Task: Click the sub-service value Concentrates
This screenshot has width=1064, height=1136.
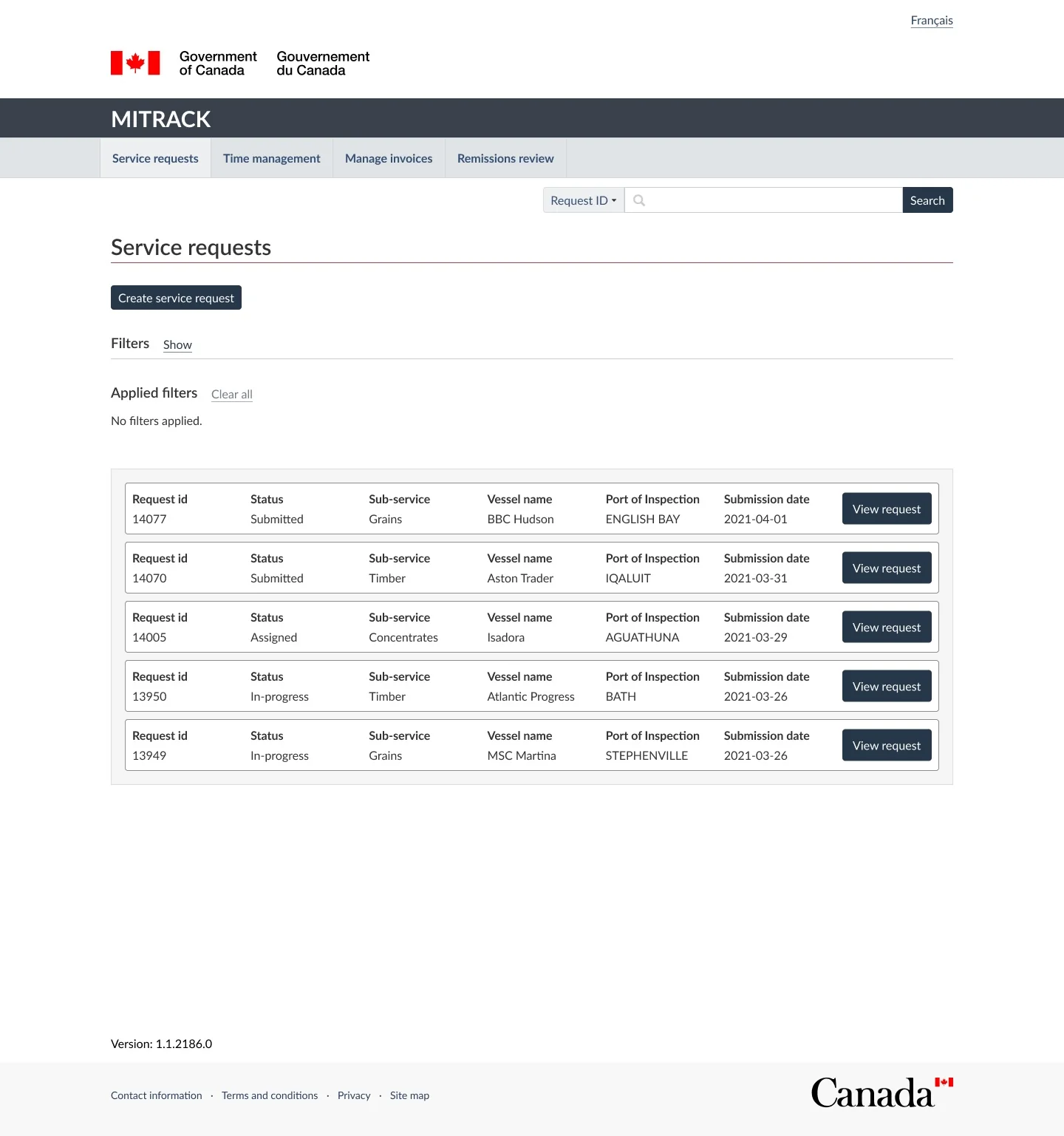Action: click(x=403, y=637)
